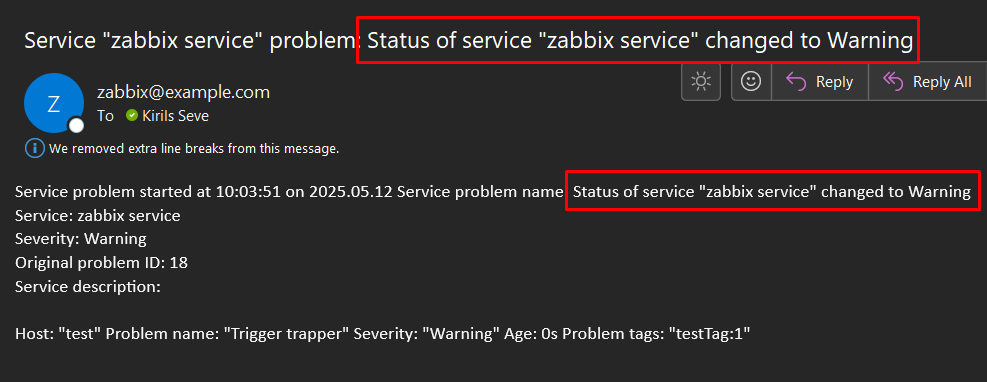The height and width of the screenshot is (382, 987).
Task: Restore line breaks via the info message
Action: pos(194,149)
